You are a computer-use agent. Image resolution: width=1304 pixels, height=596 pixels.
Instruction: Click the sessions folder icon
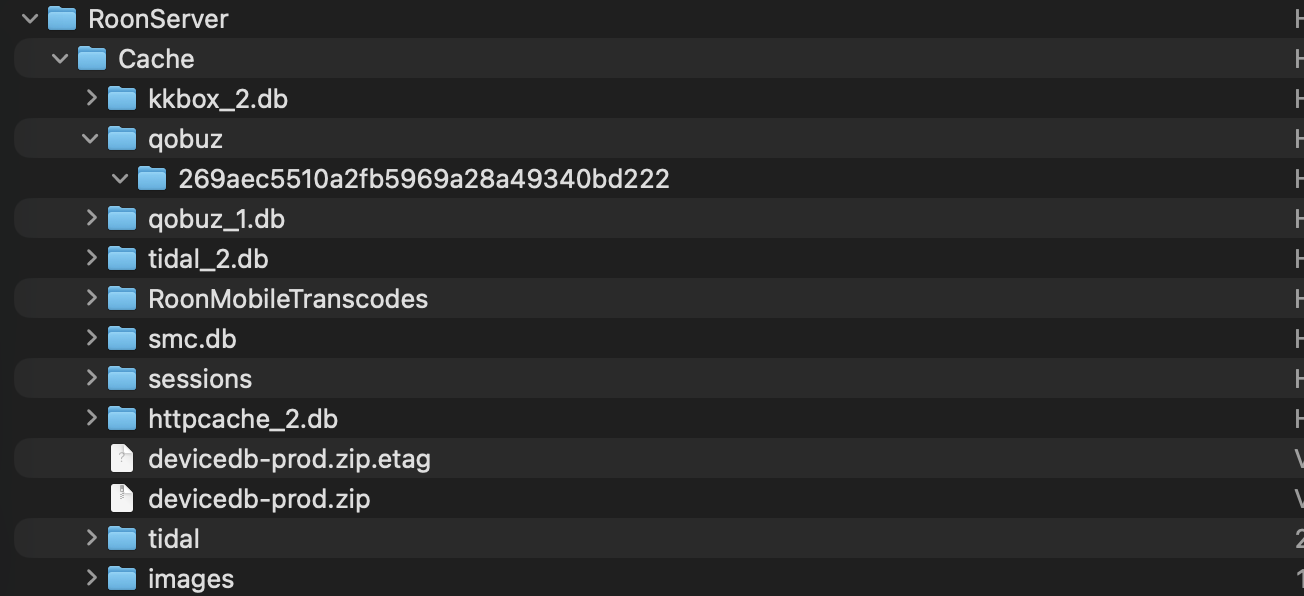coord(122,378)
